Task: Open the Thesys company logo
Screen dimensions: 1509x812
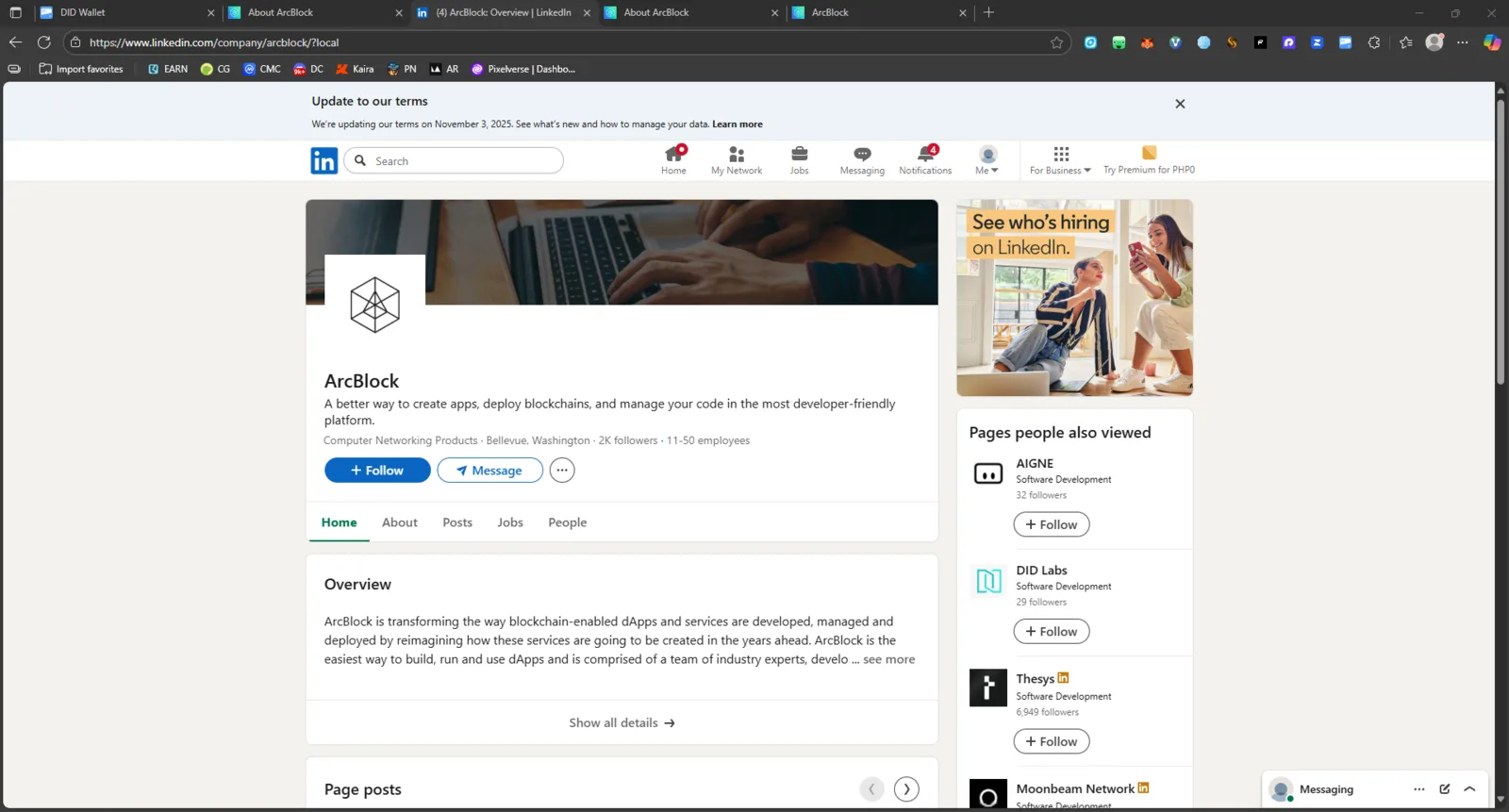Action: pyautogui.click(x=988, y=688)
